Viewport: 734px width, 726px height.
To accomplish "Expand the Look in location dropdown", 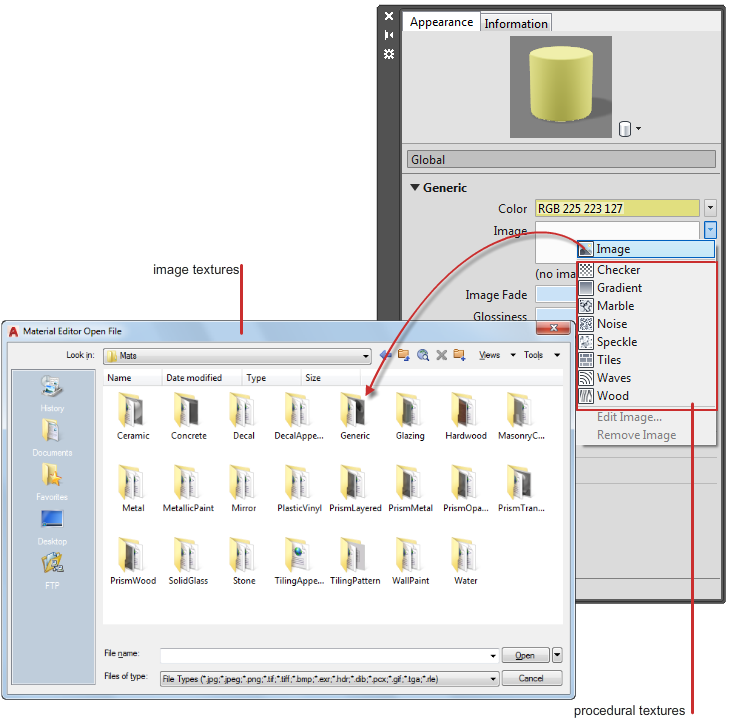I will 367,355.
